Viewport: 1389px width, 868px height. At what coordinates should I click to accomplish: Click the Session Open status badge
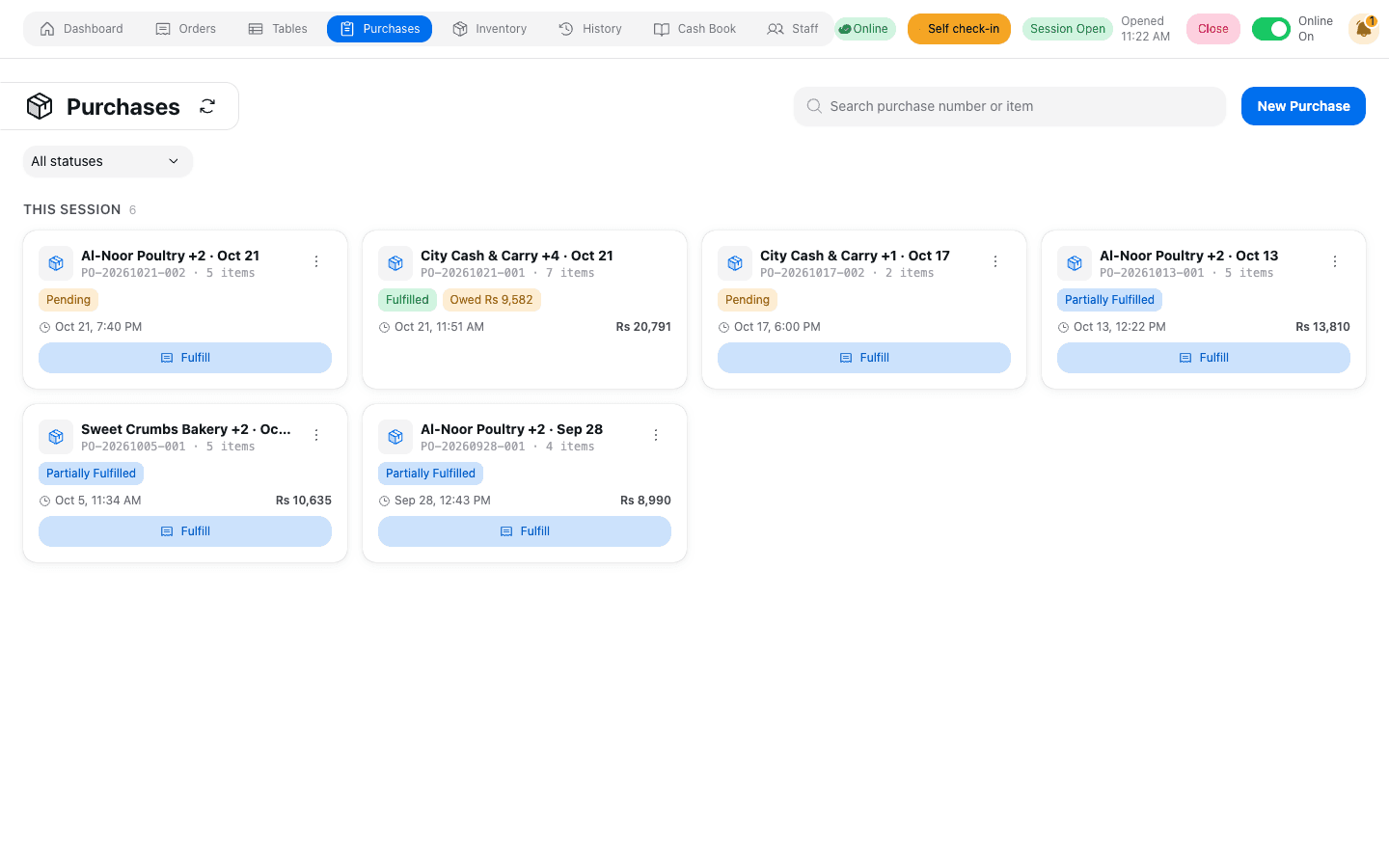(1068, 29)
